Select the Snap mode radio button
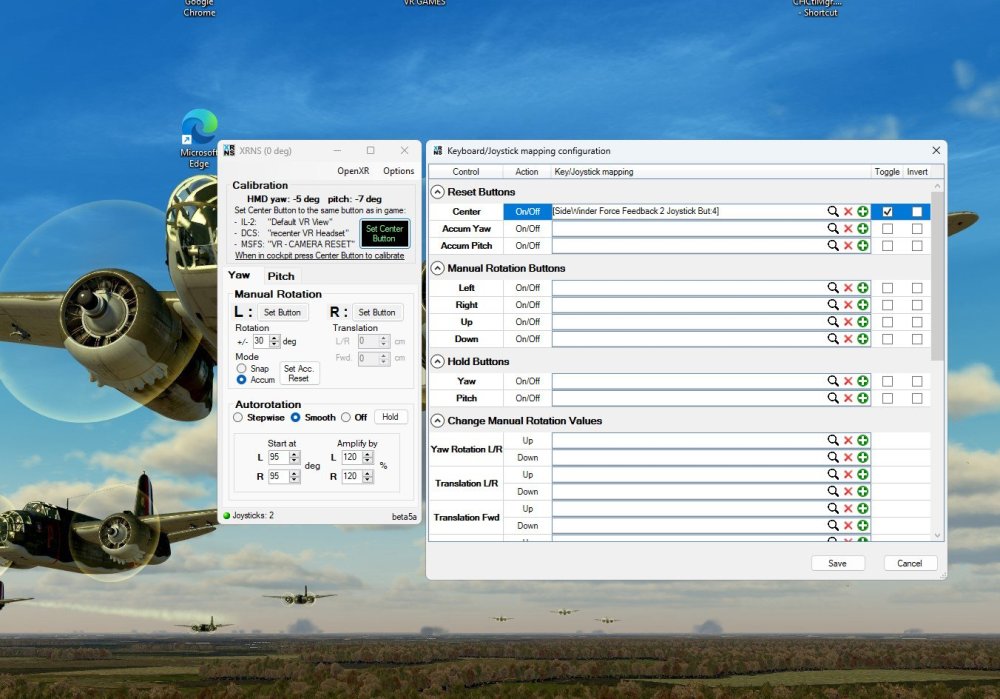The width and height of the screenshot is (1000, 699). pos(241,368)
